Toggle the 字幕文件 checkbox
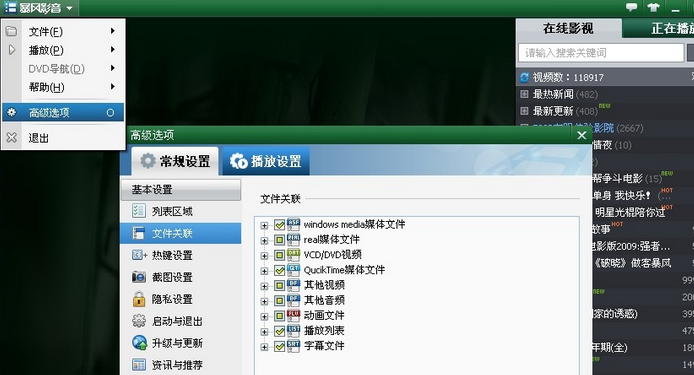This screenshot has height=375, width=694. pos(279,346)
